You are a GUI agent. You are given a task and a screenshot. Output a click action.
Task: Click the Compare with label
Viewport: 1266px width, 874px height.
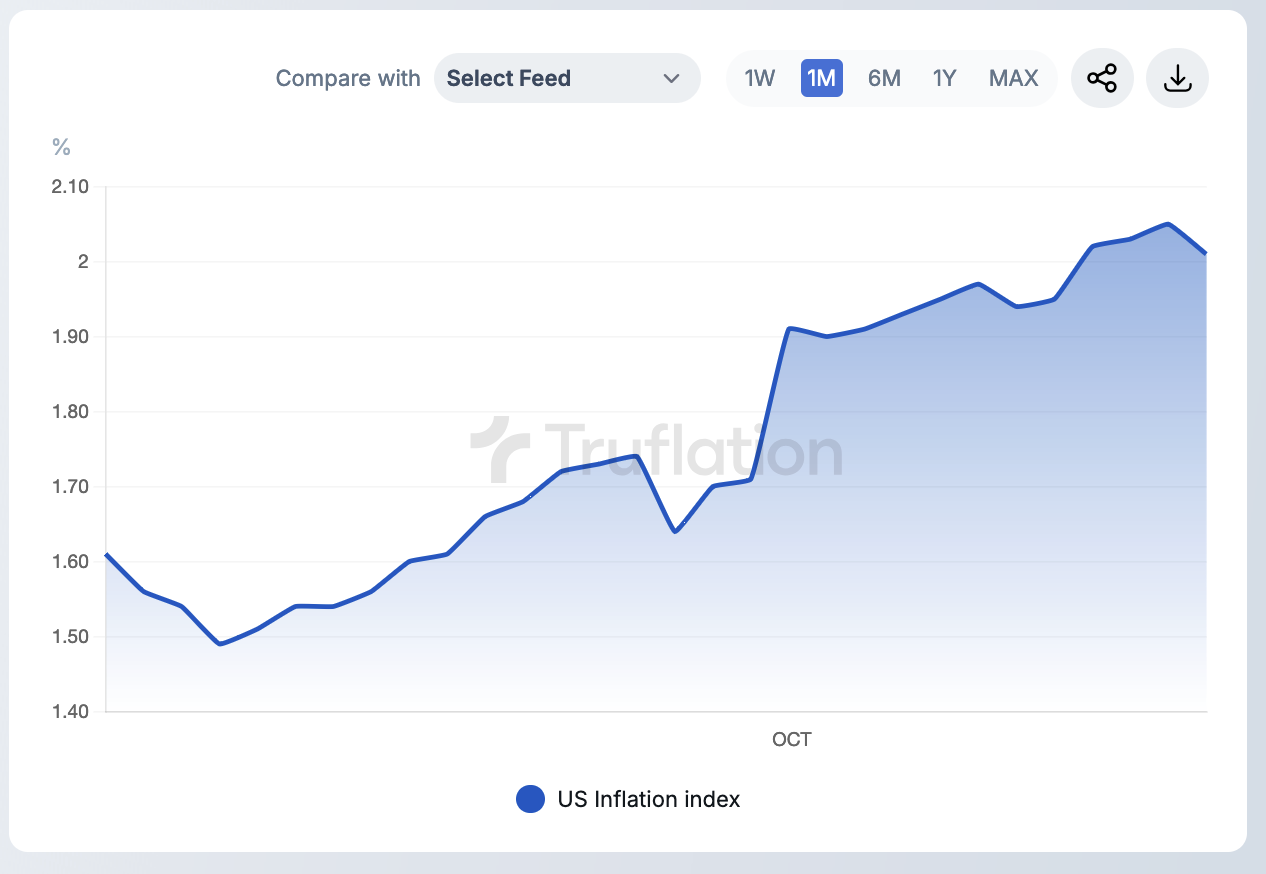[x=348, y=78]
